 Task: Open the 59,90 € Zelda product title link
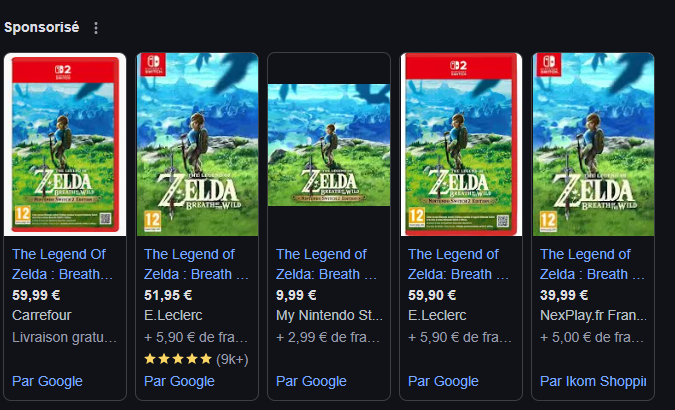[x=459, y=264]
